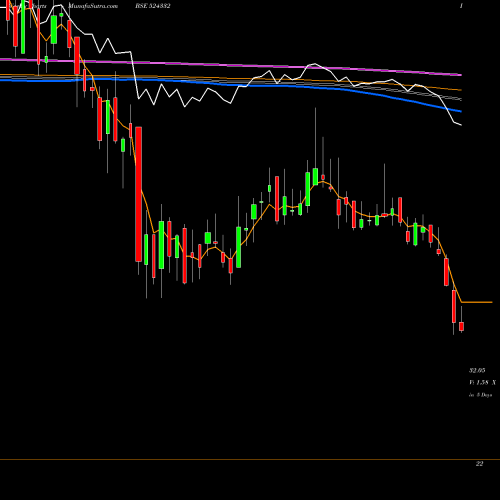Click the last red candle at far right
This screenshot has height=500, width=500.
[x=462, y=326]
